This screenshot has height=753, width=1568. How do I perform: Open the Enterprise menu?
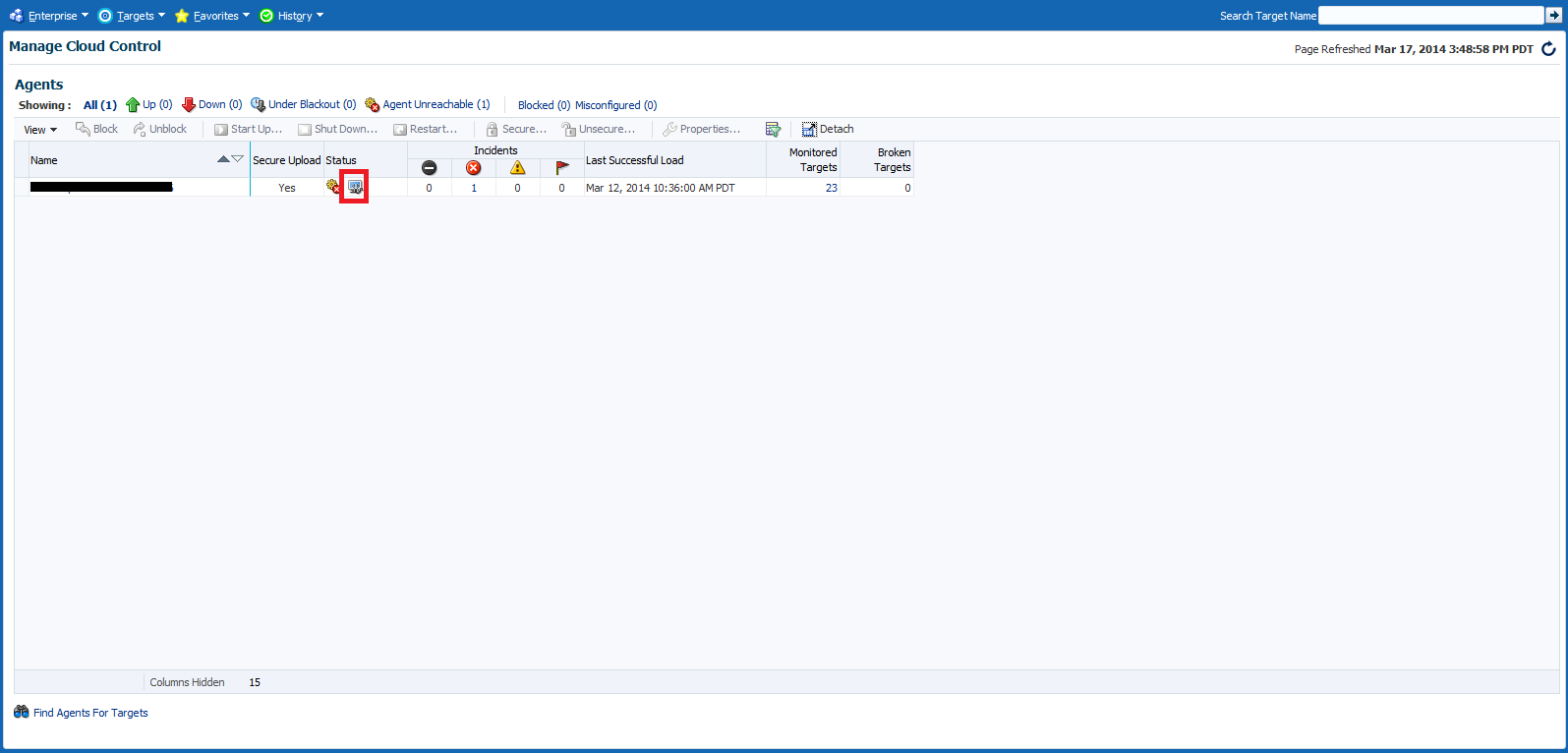tap(49, 16)
